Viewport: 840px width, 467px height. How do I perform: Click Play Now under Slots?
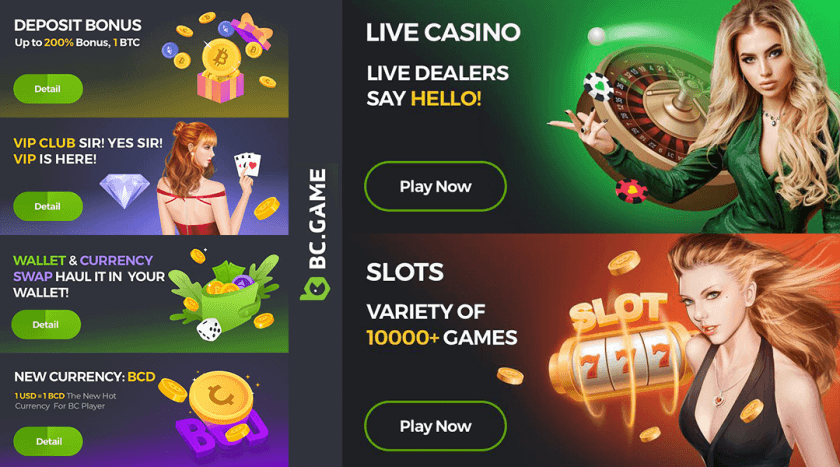pos(435,426)
